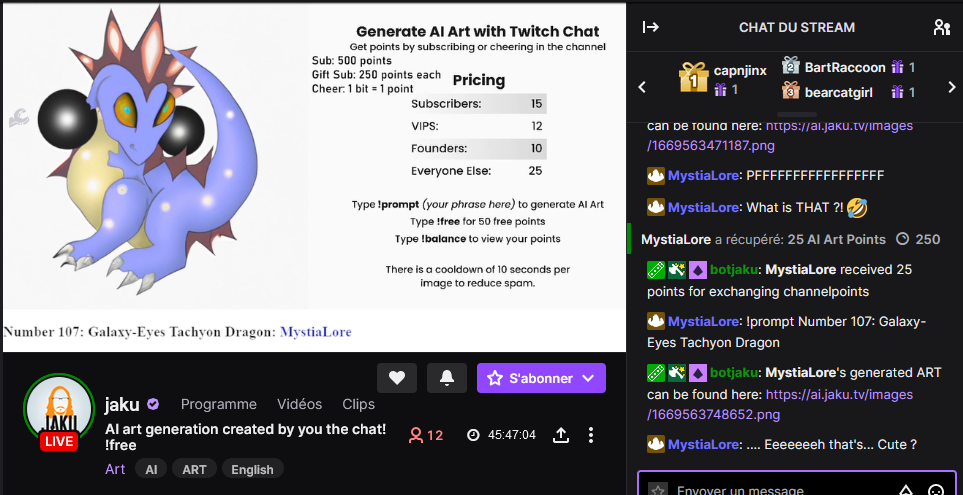This screenshot has height=495, width=963.
Task: Click jaku's live avatar thumbnail
Action: pyautogui.click(x=59, y=411)
